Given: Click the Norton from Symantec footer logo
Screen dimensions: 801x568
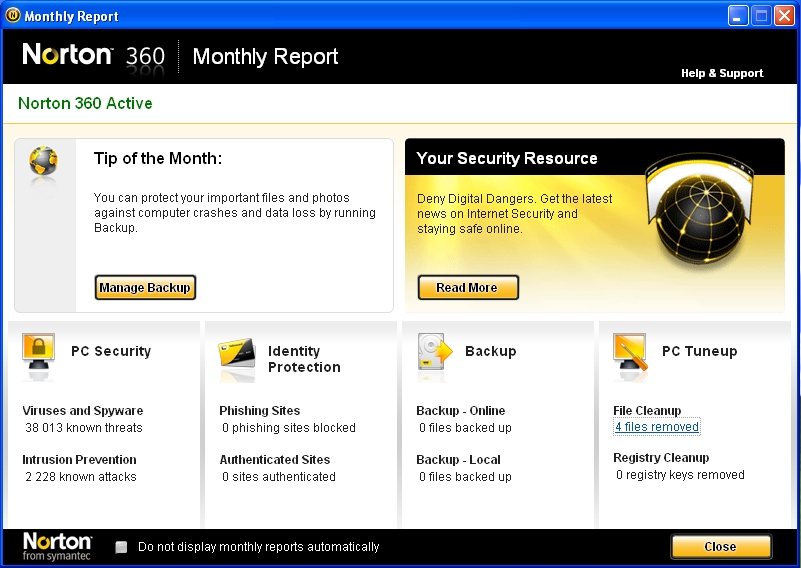Looking at the screenshot, I should point(57,547).
